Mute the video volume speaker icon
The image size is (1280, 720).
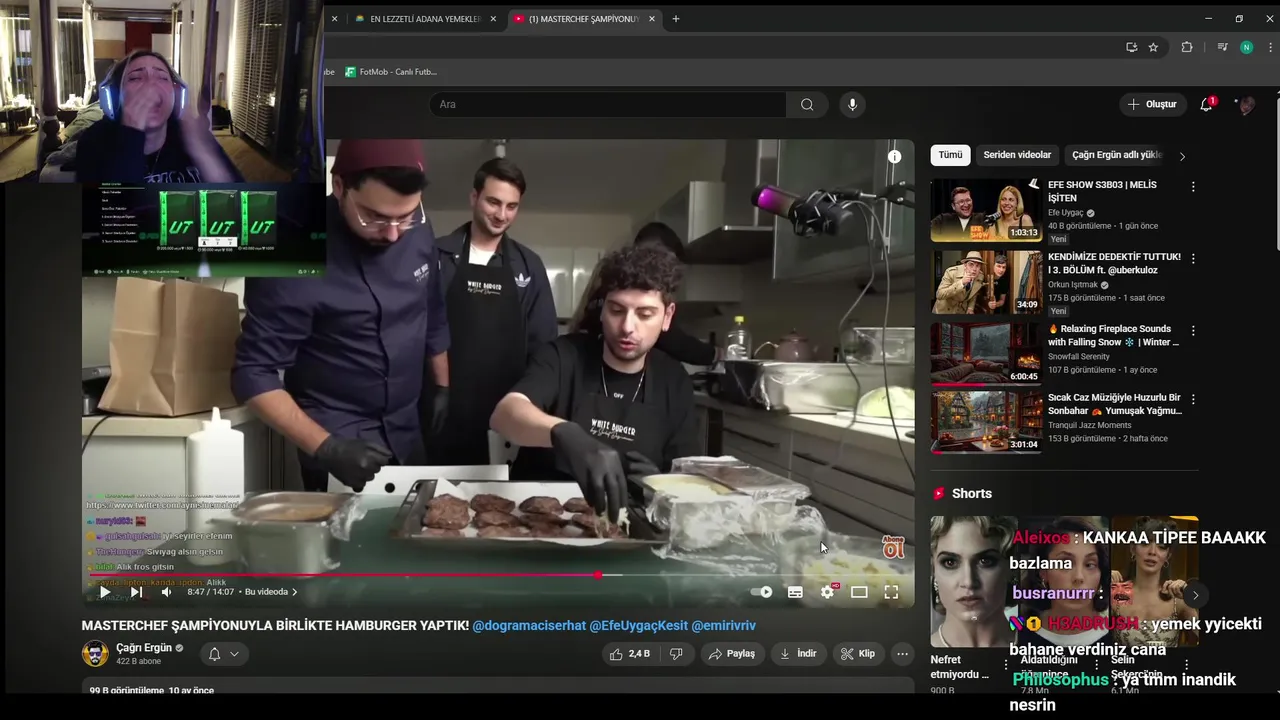[x=167, y=592]
